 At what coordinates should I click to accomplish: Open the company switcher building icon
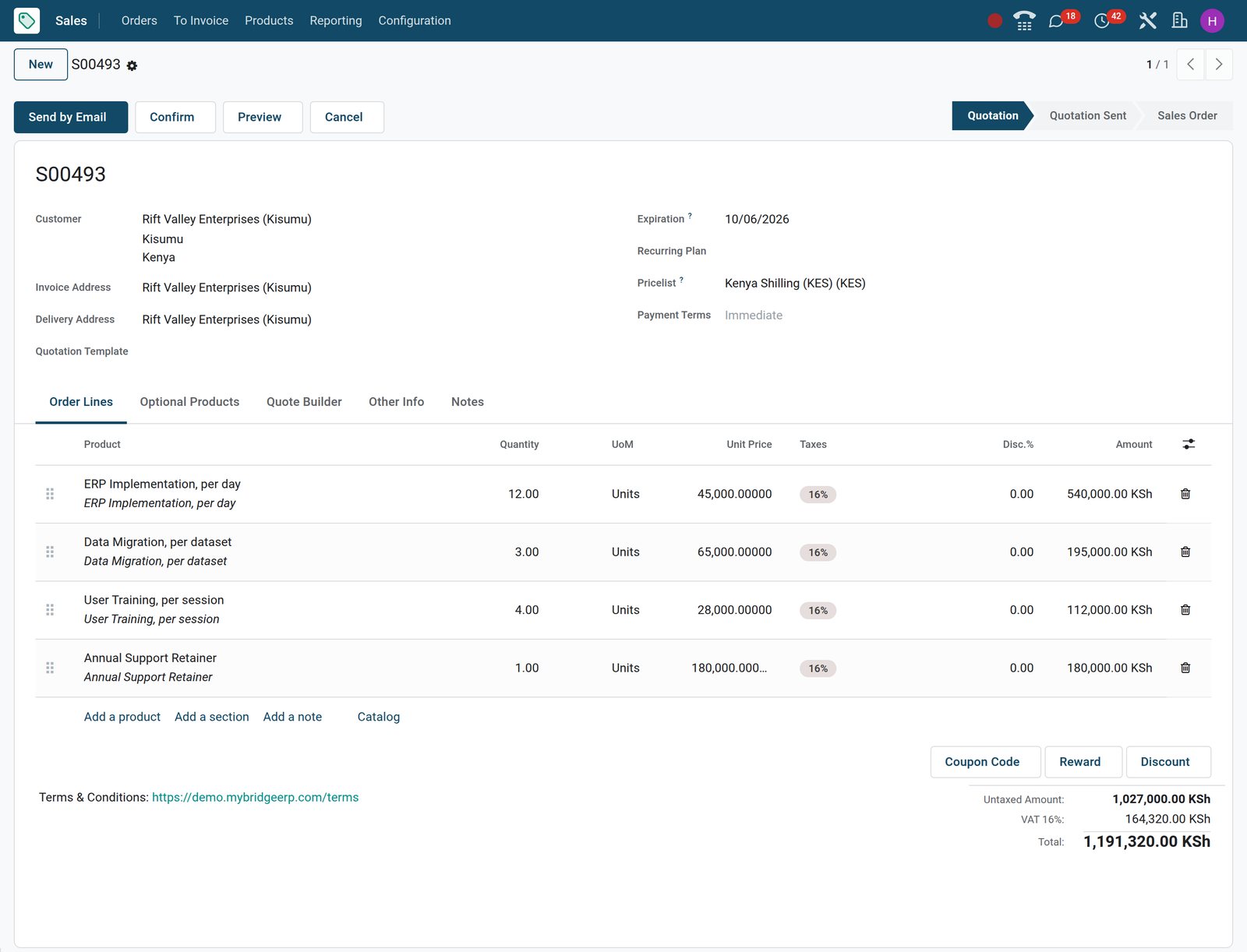pos(1180,21)
